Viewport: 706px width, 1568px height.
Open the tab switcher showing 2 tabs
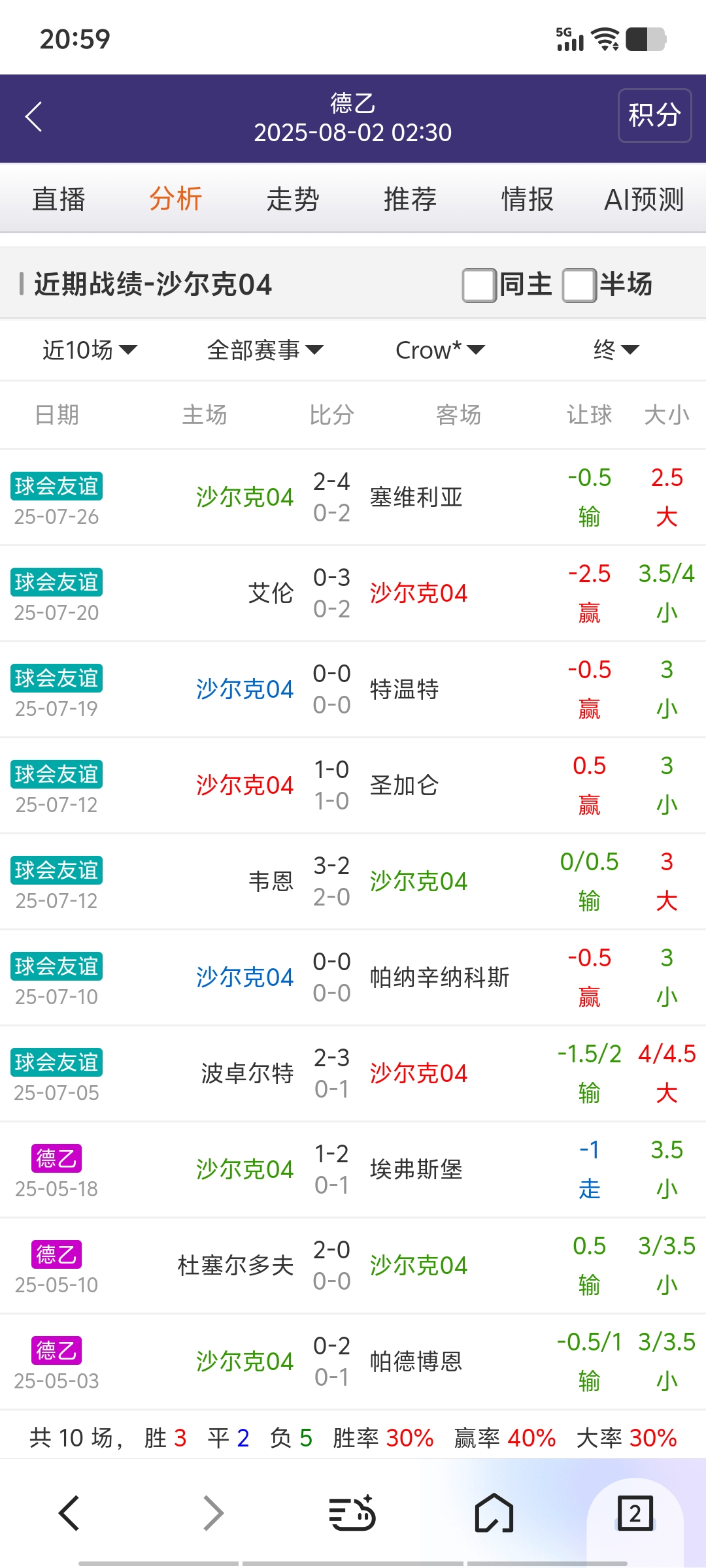(635, 1513)
